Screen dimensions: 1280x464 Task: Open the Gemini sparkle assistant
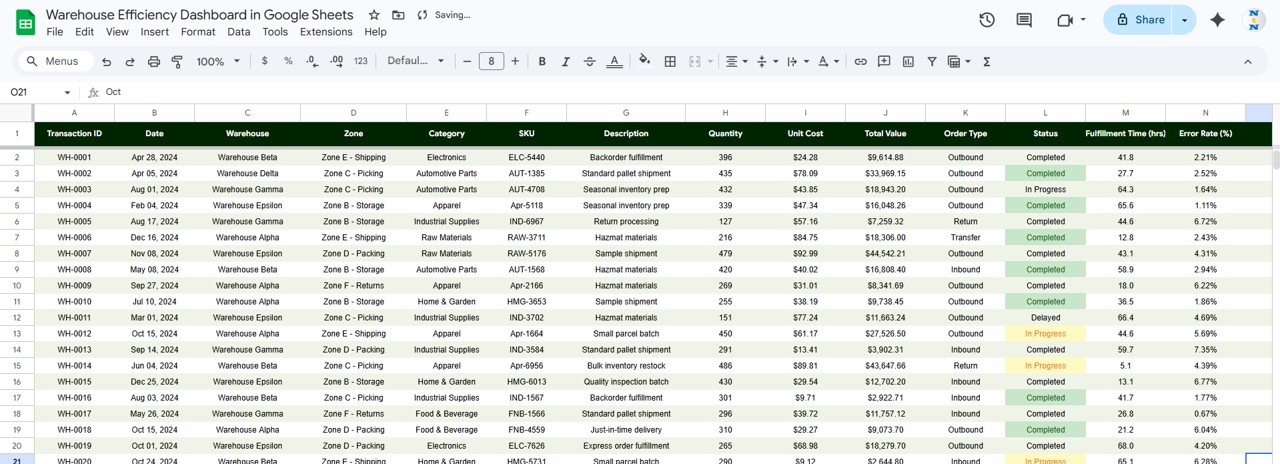(x=1217, y=20)
